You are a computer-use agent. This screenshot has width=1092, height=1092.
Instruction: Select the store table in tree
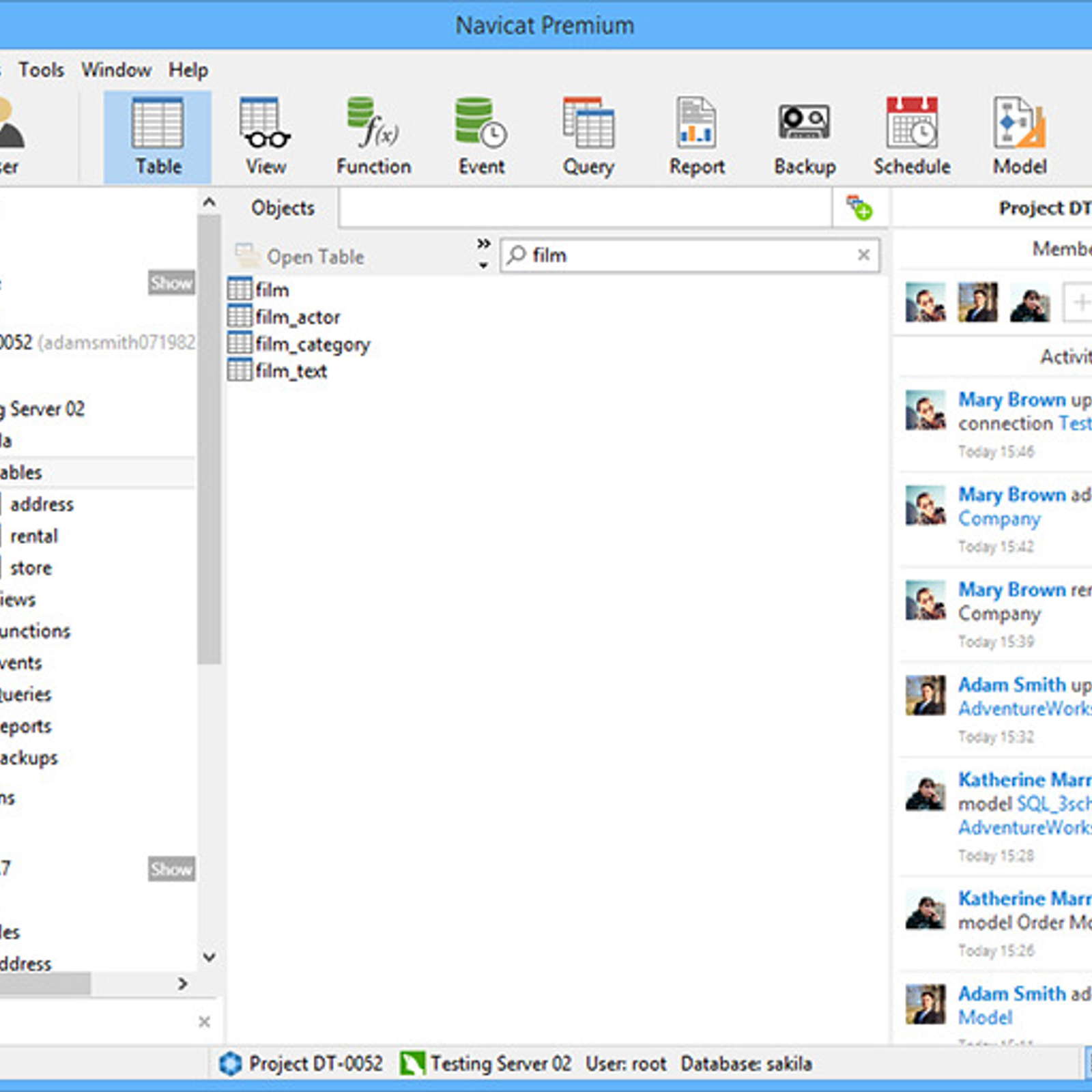click(x=31, y=568)
